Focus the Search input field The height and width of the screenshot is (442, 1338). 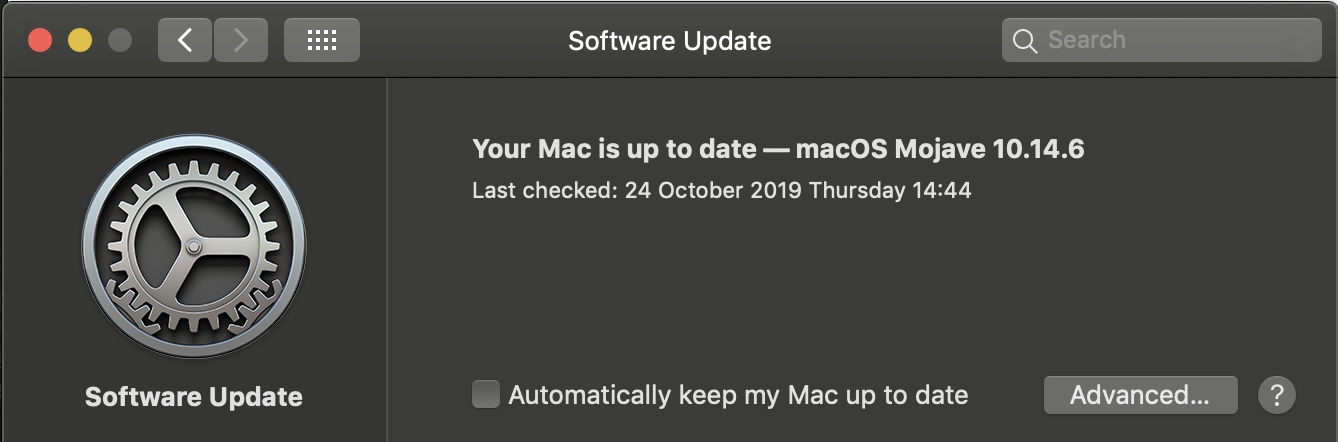[x=1175, y=40]
